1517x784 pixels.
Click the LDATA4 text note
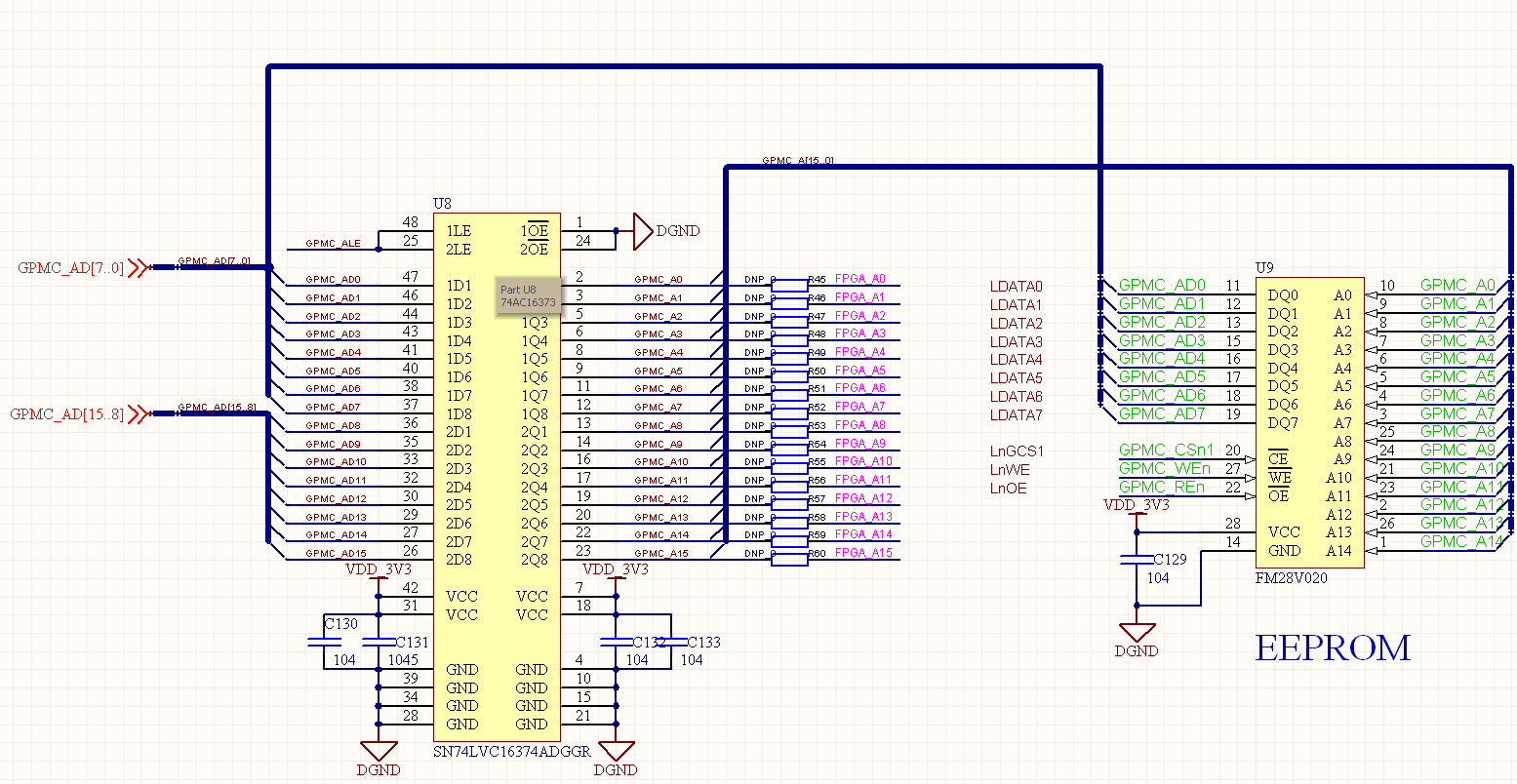point(1017,360)
